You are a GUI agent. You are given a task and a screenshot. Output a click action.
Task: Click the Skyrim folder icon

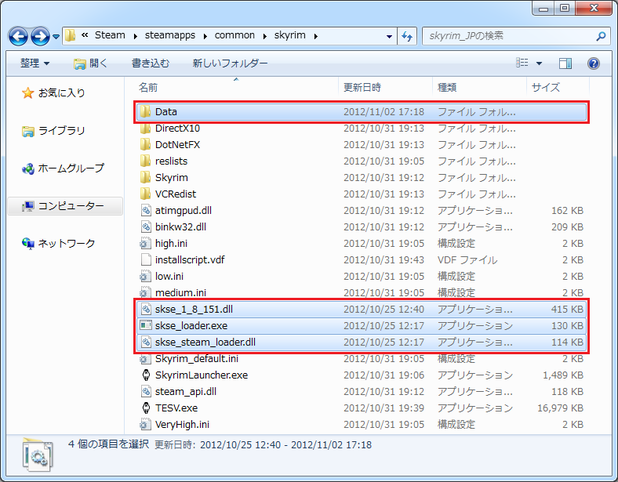click(x=145, y=178)
